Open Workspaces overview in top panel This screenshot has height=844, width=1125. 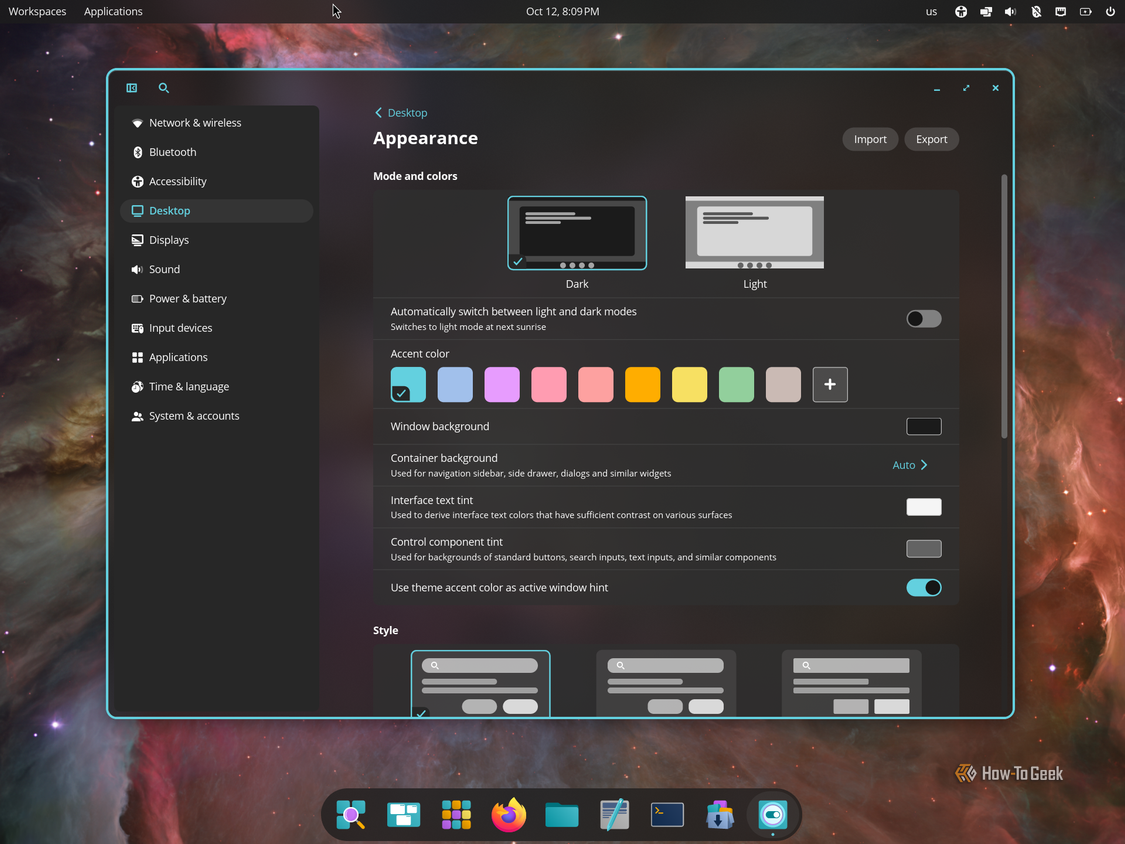click(x=37, y=11)
